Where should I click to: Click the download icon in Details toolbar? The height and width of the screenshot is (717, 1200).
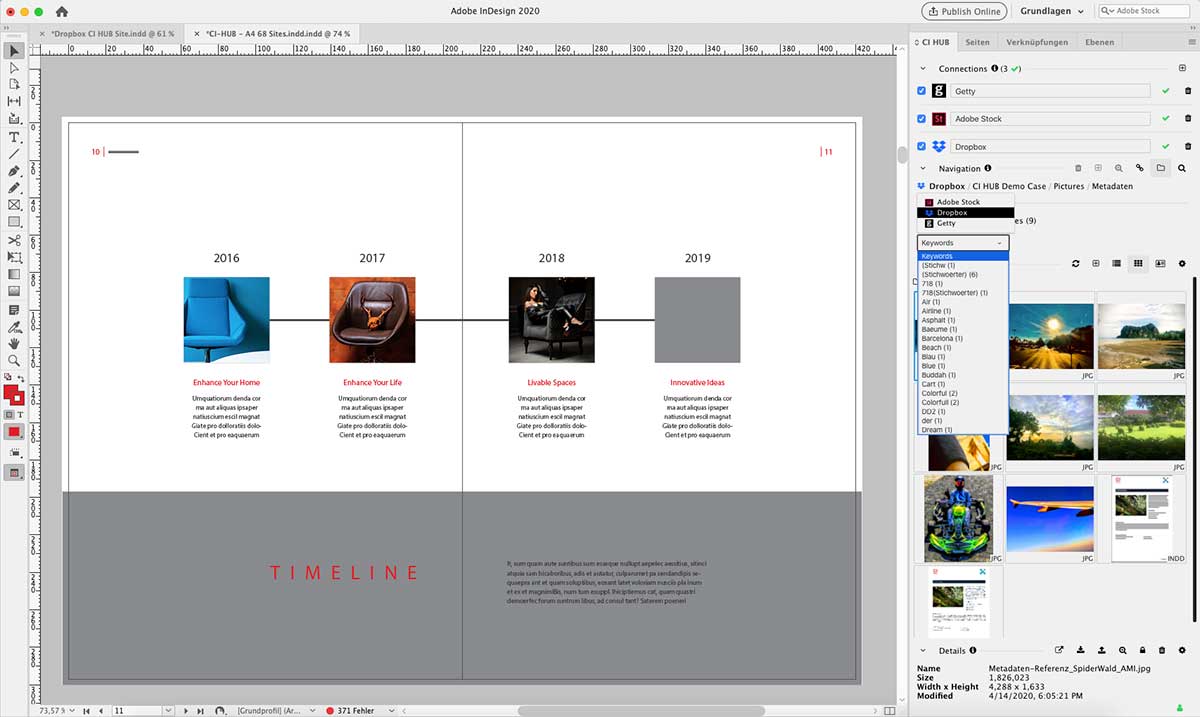(1081, 650)
